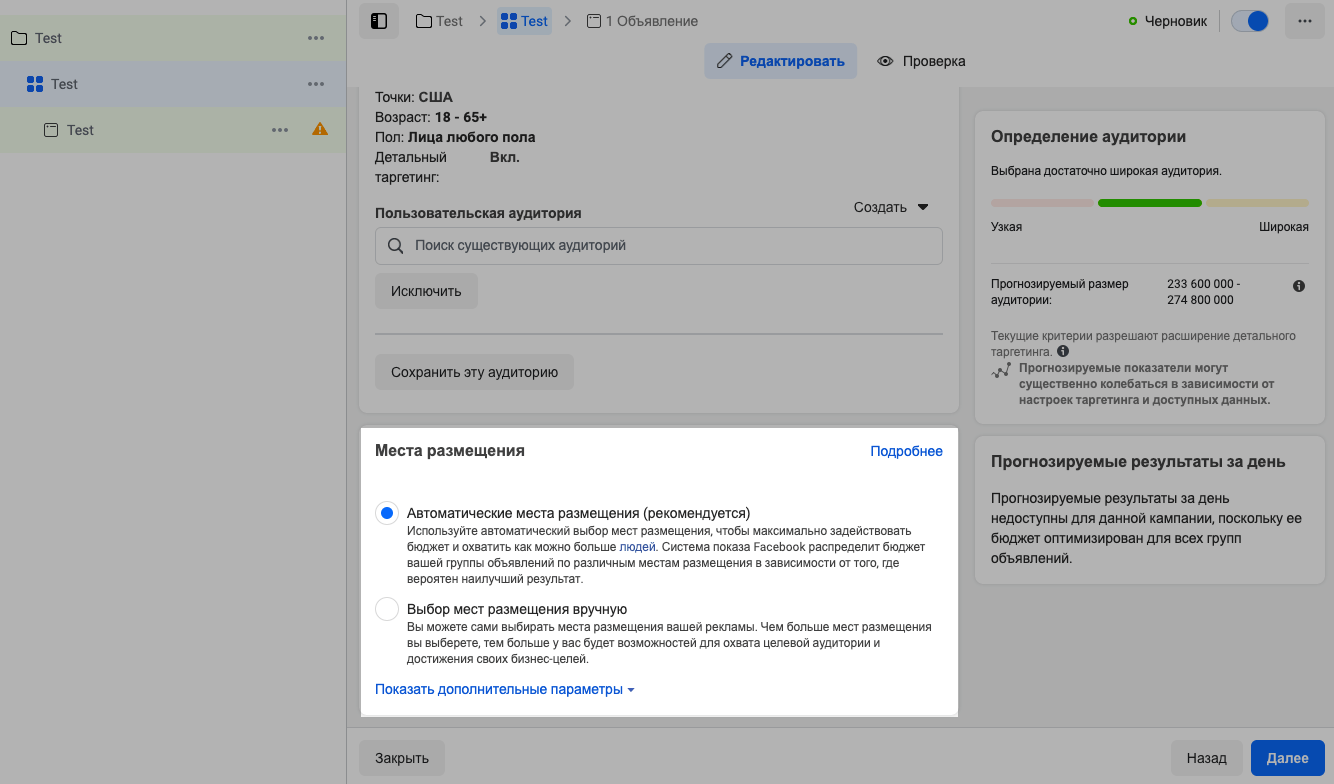The height and width of the screenshot is (784, 1334).
Task: Open the Подробнее link for placements
Action: pos(906,451)
